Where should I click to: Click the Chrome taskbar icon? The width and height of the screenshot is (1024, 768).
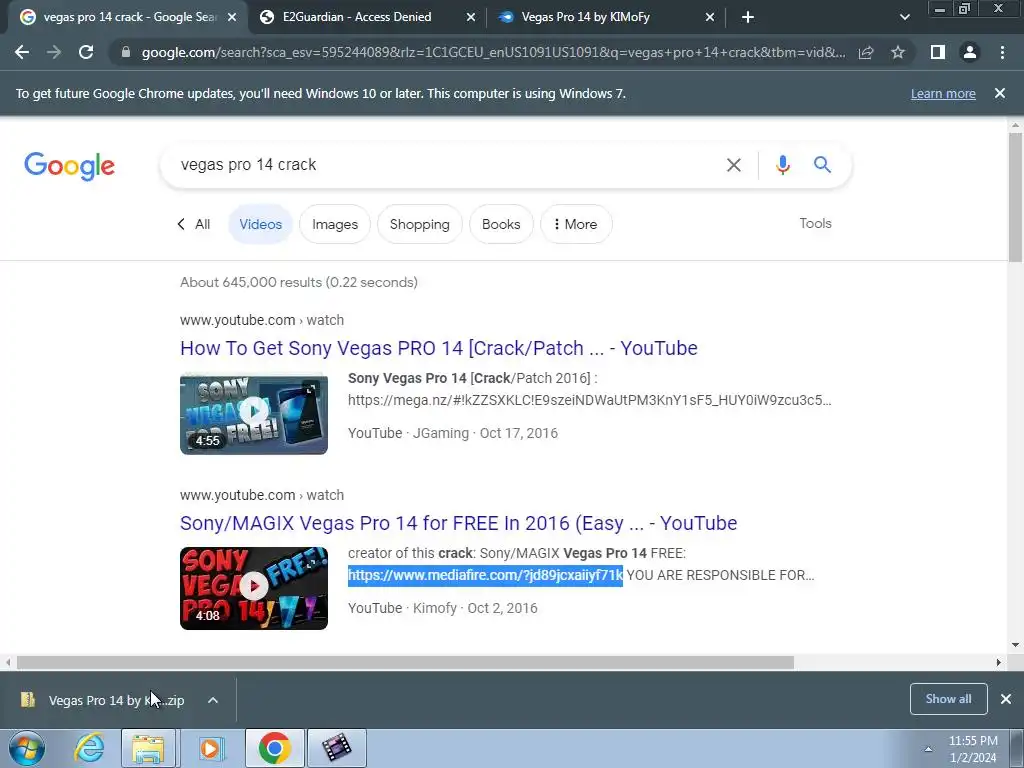coord(275,748)
